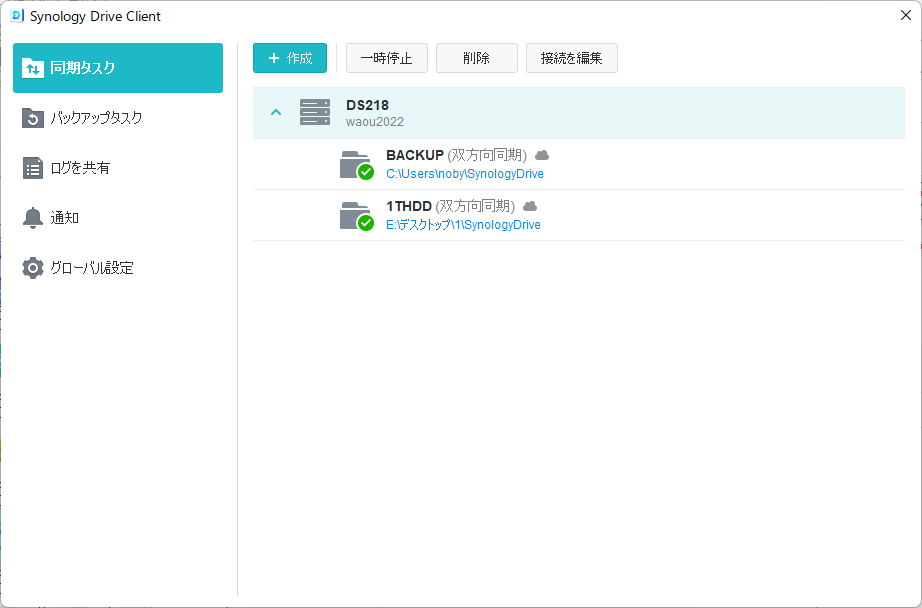
Task: Click the グローバル設定 gear icon
Action: [32, 268]
